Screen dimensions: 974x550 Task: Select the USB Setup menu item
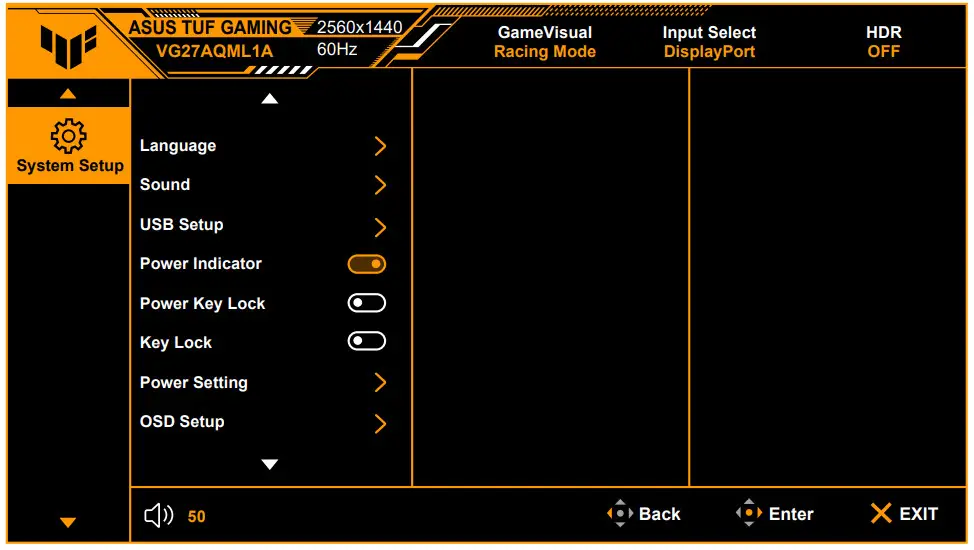point(182,224)
